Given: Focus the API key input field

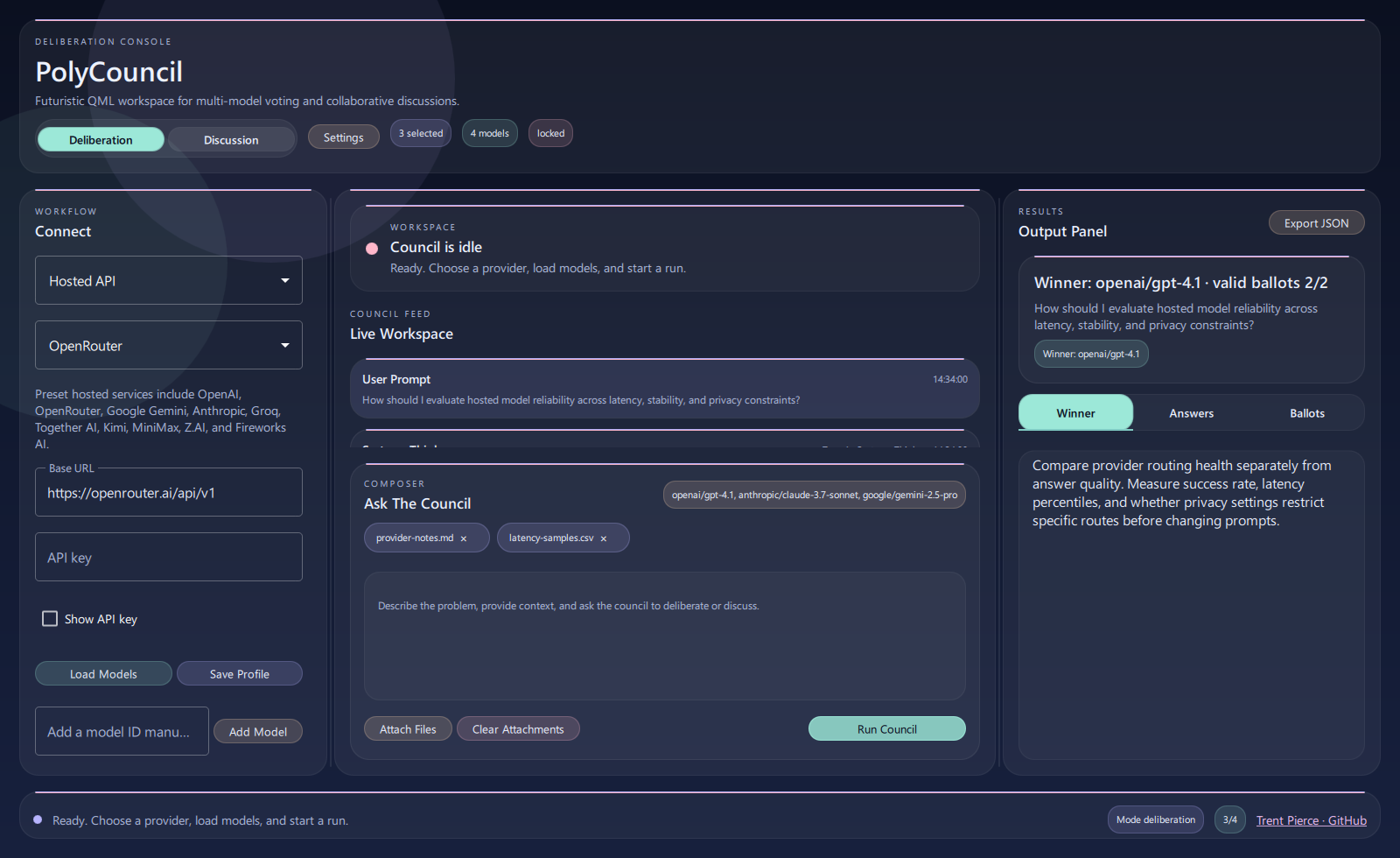Looking at the screenshot, I should (x=169, y=557).
